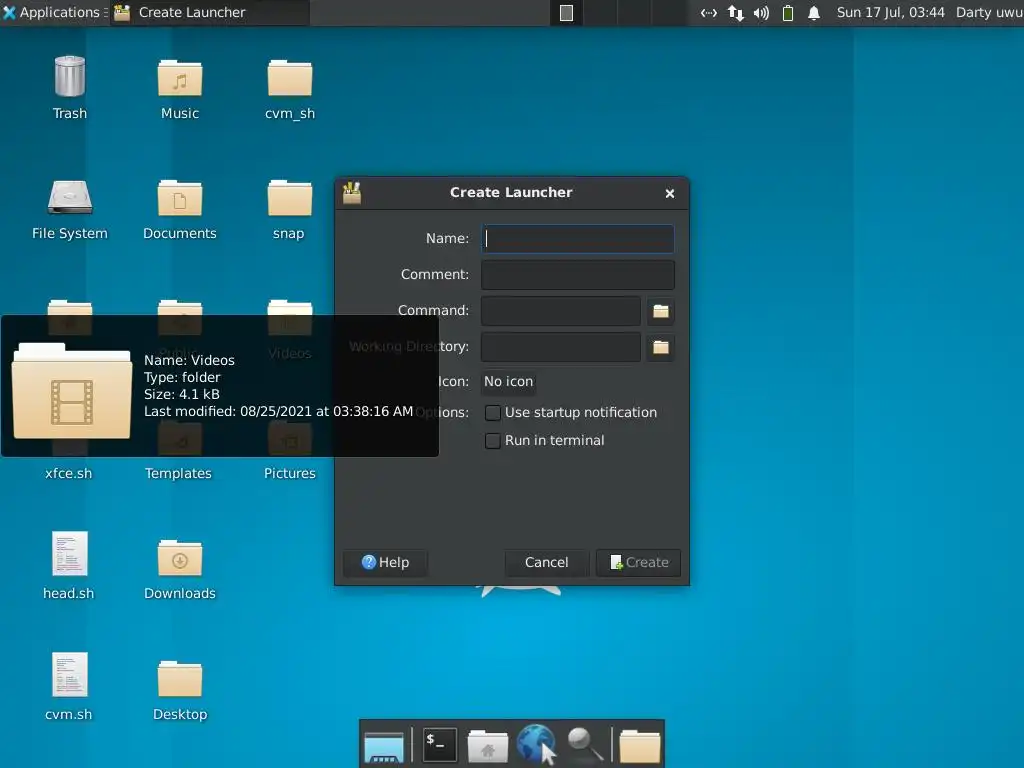
Task: Click the xfce.sh file label
Action: point(69,473)
